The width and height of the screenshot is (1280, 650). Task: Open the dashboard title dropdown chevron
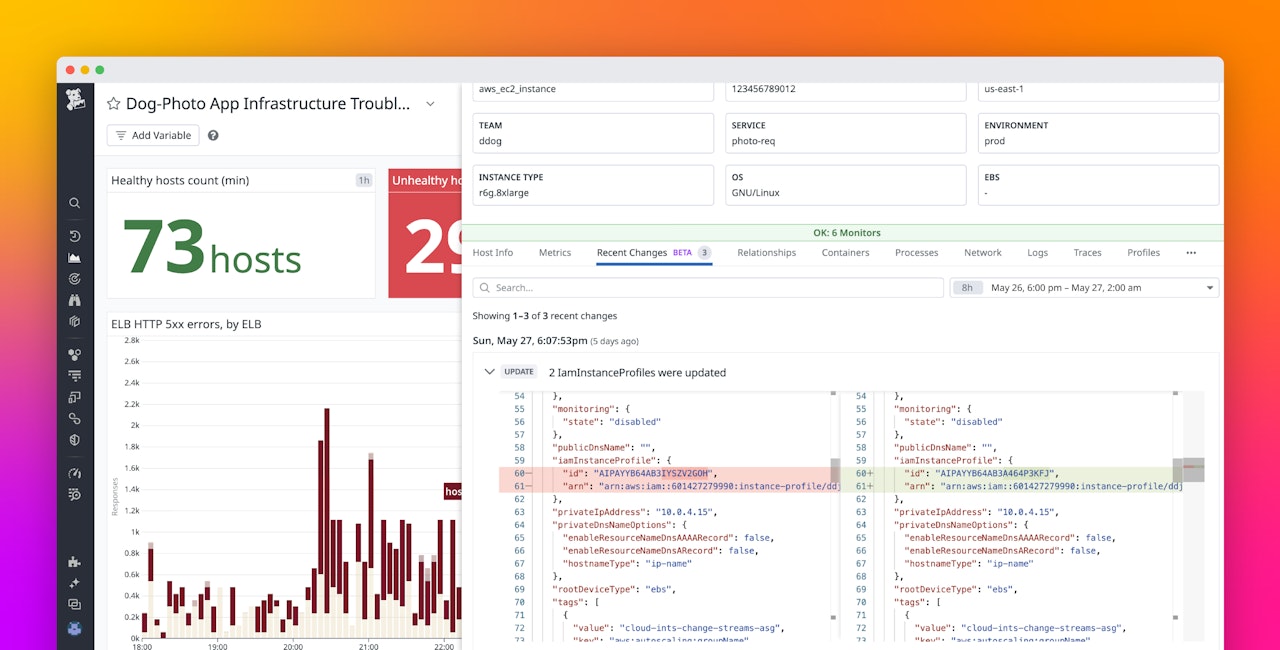(430, 103)
